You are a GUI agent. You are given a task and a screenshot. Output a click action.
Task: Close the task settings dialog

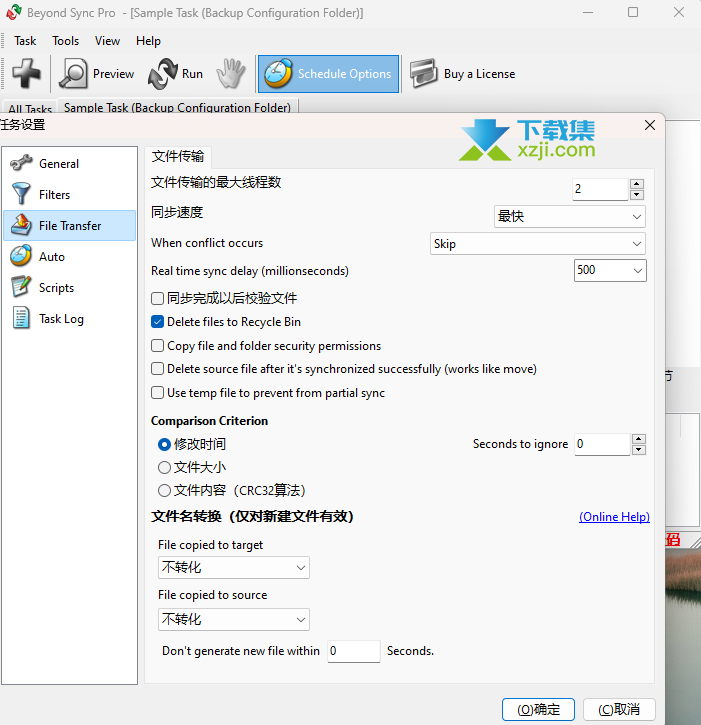click(650, 125)
